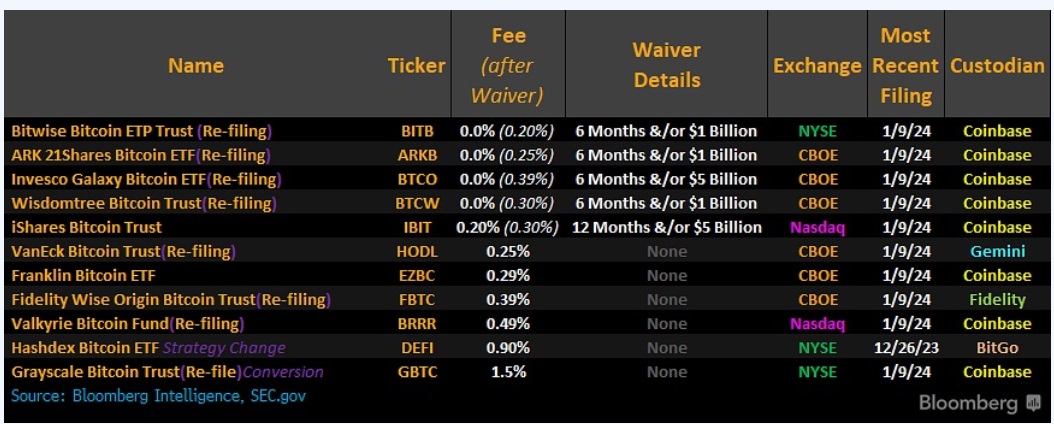The image size is (1054, 424).
Task: Click the Most Recent Filing header
Action: [906, 66]
